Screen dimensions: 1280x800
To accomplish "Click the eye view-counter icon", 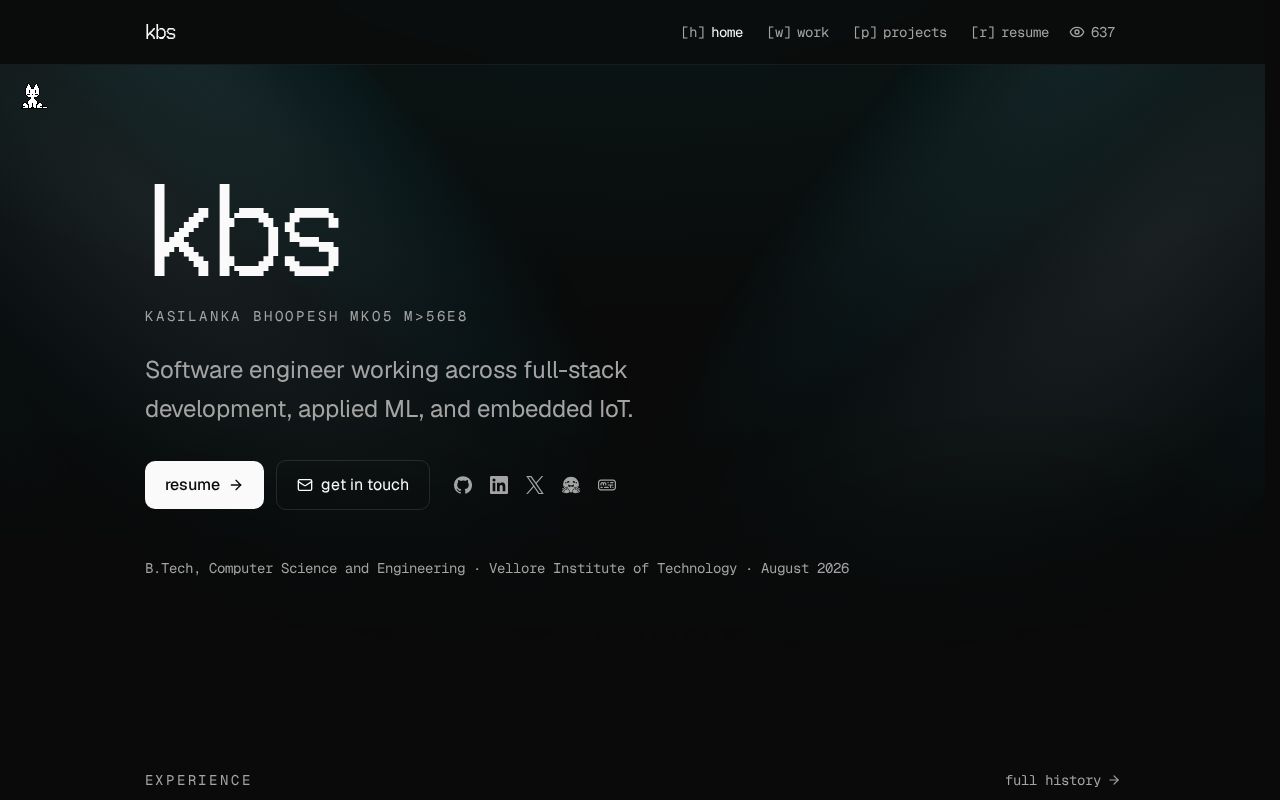I will pyautogui.click(x=1077, y=32).
